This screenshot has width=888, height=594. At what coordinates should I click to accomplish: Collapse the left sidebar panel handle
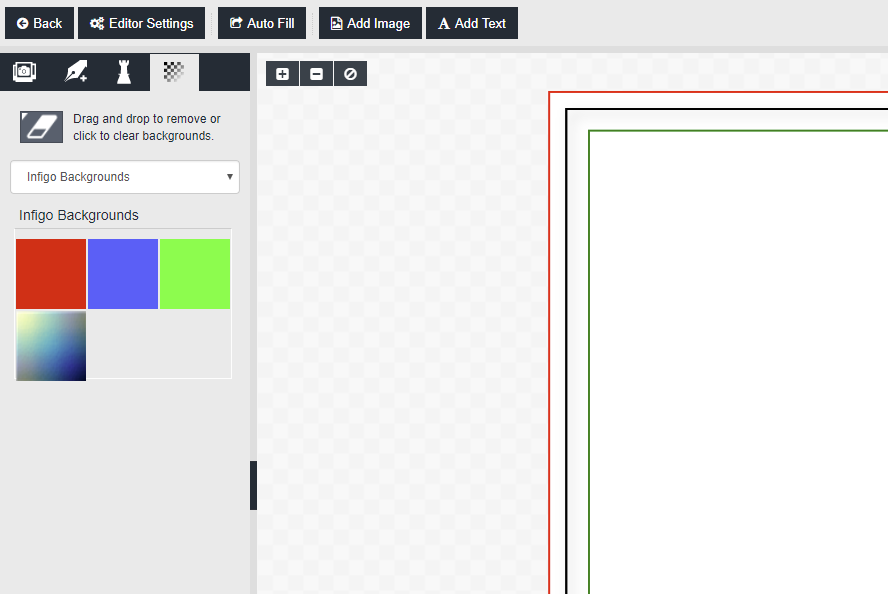(253, 486)
